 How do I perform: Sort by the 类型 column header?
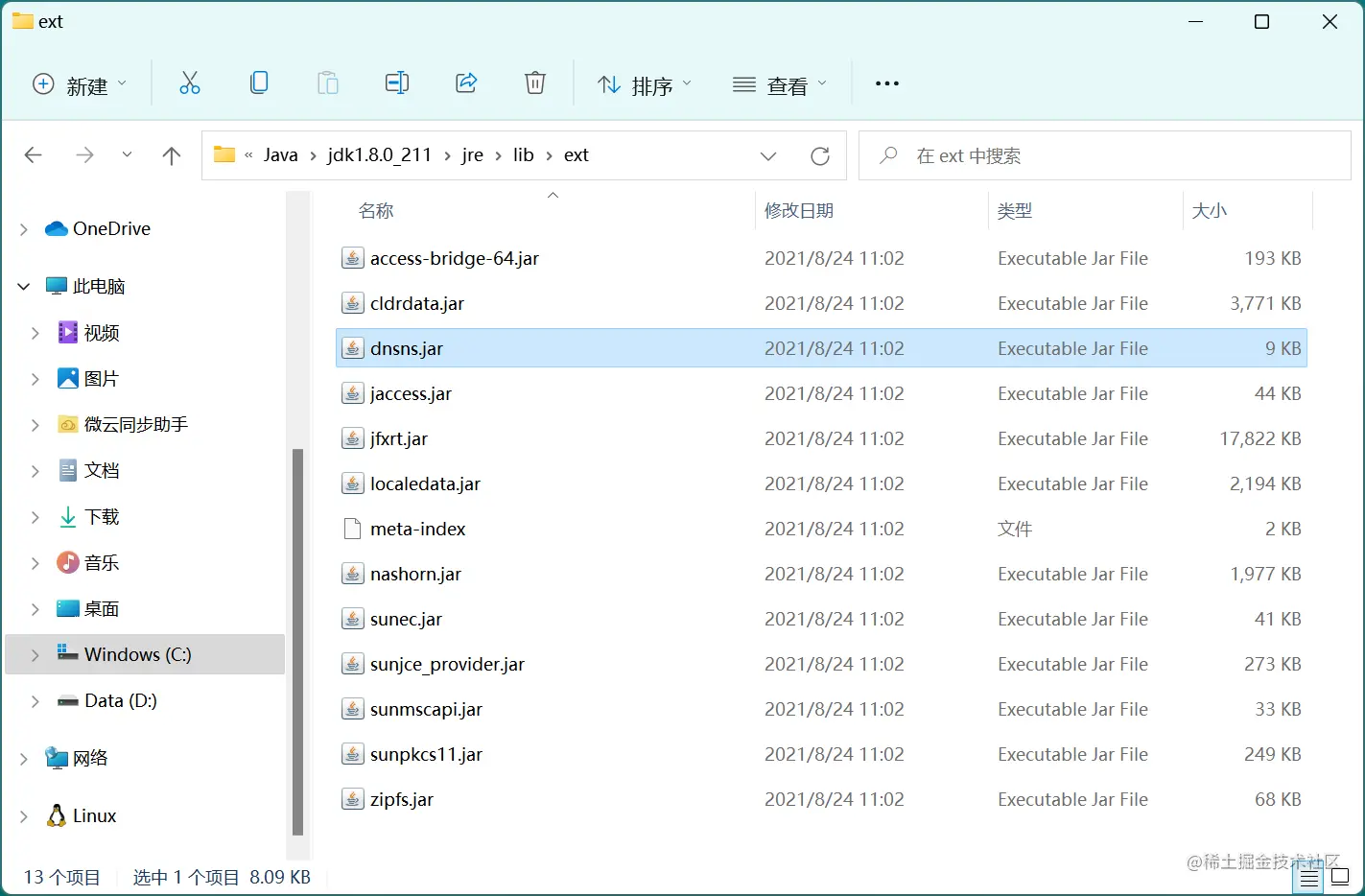pos(1015,211)
